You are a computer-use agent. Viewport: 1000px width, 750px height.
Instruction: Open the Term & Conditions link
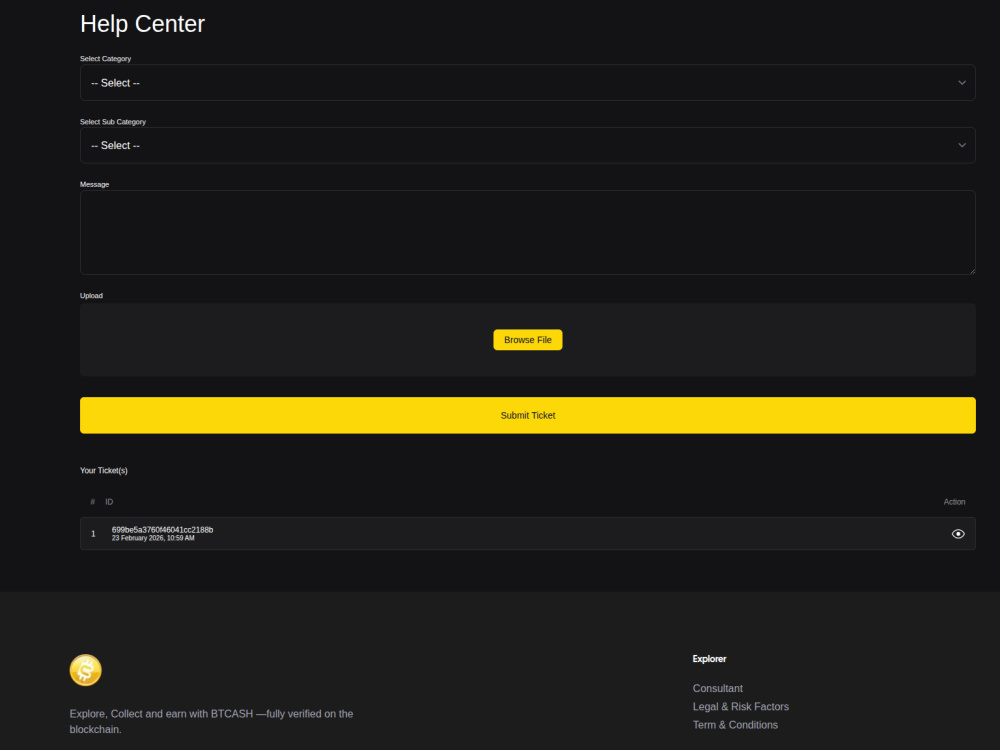tap(735, 725)
